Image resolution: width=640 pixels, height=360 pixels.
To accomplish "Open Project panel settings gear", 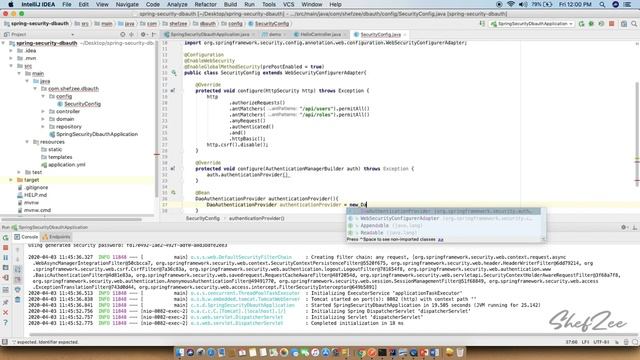I will coord(143,35).
